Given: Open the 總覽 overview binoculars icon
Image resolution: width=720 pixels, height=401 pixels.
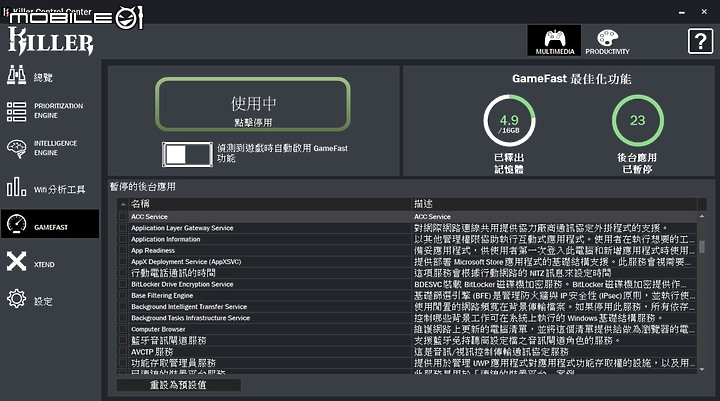Looking at the screenshot, I should (17, 75).
